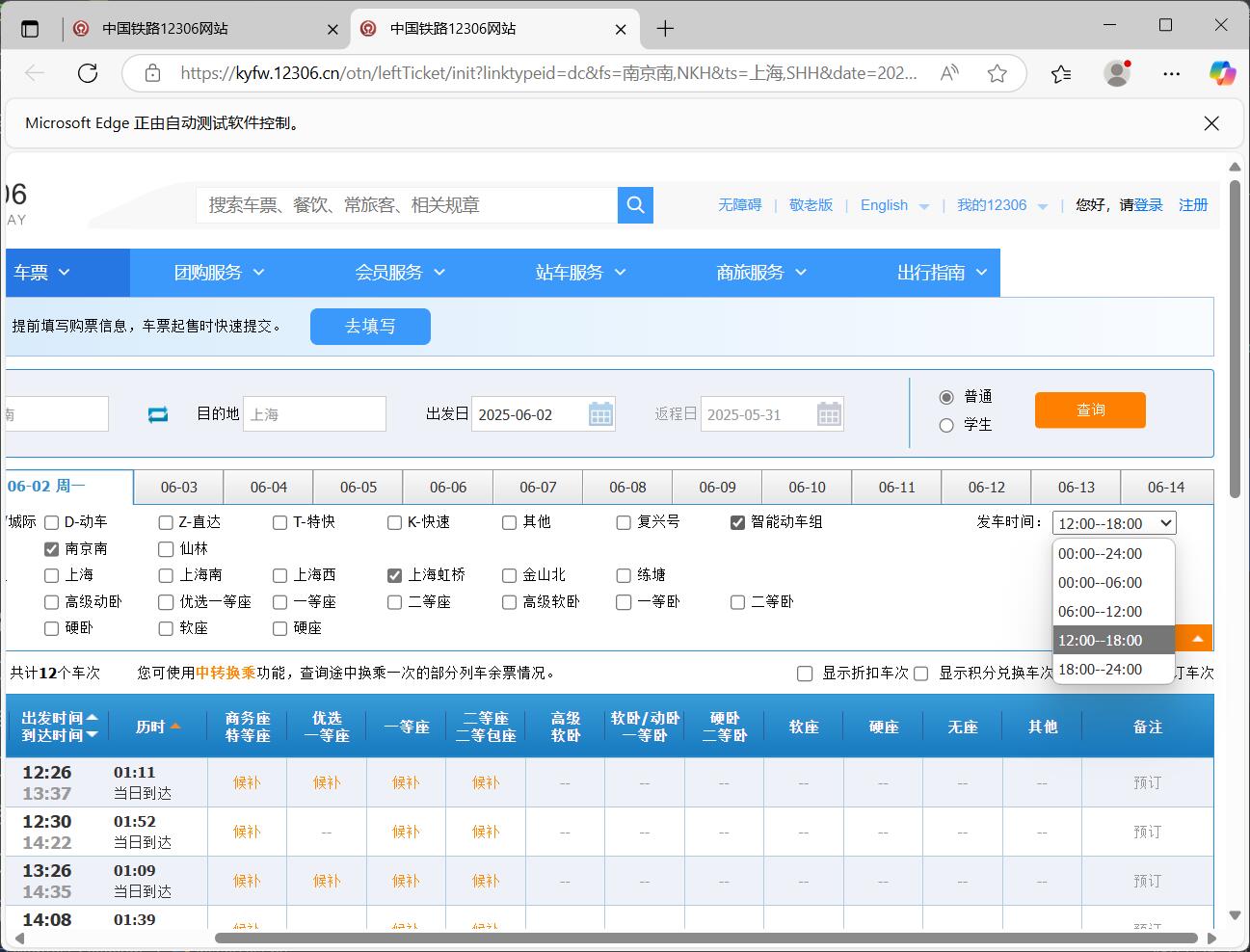Open the favorites list icon
The image size is (1250, 952).
pos(1061,73)
